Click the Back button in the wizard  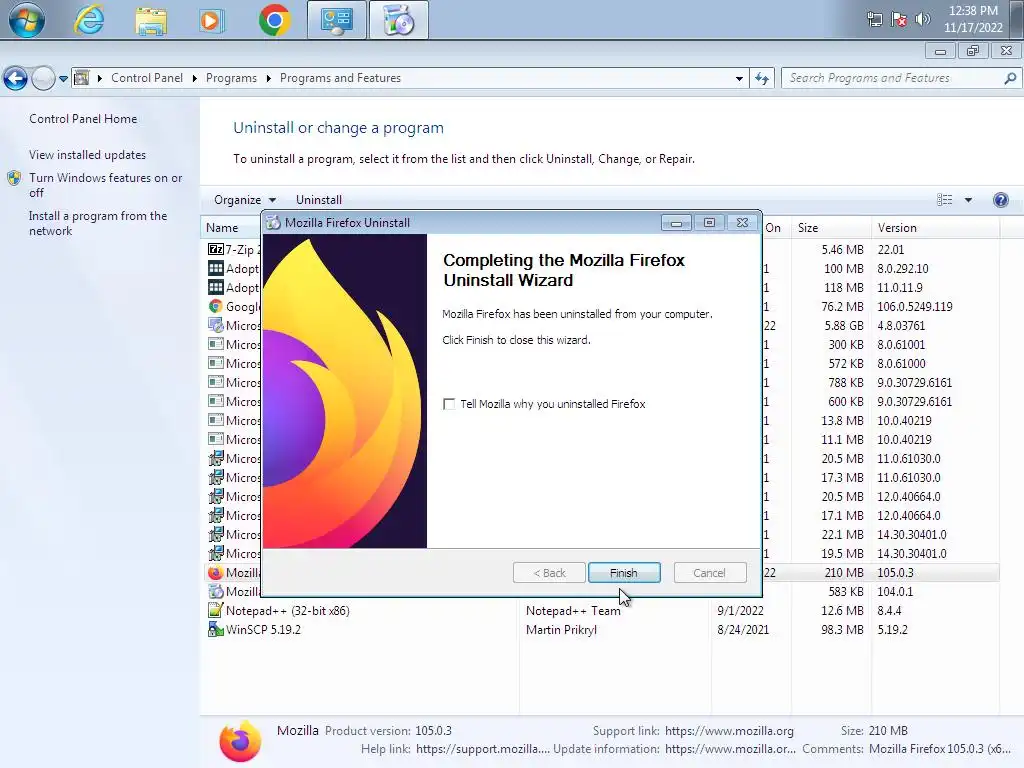pos(549,573)
